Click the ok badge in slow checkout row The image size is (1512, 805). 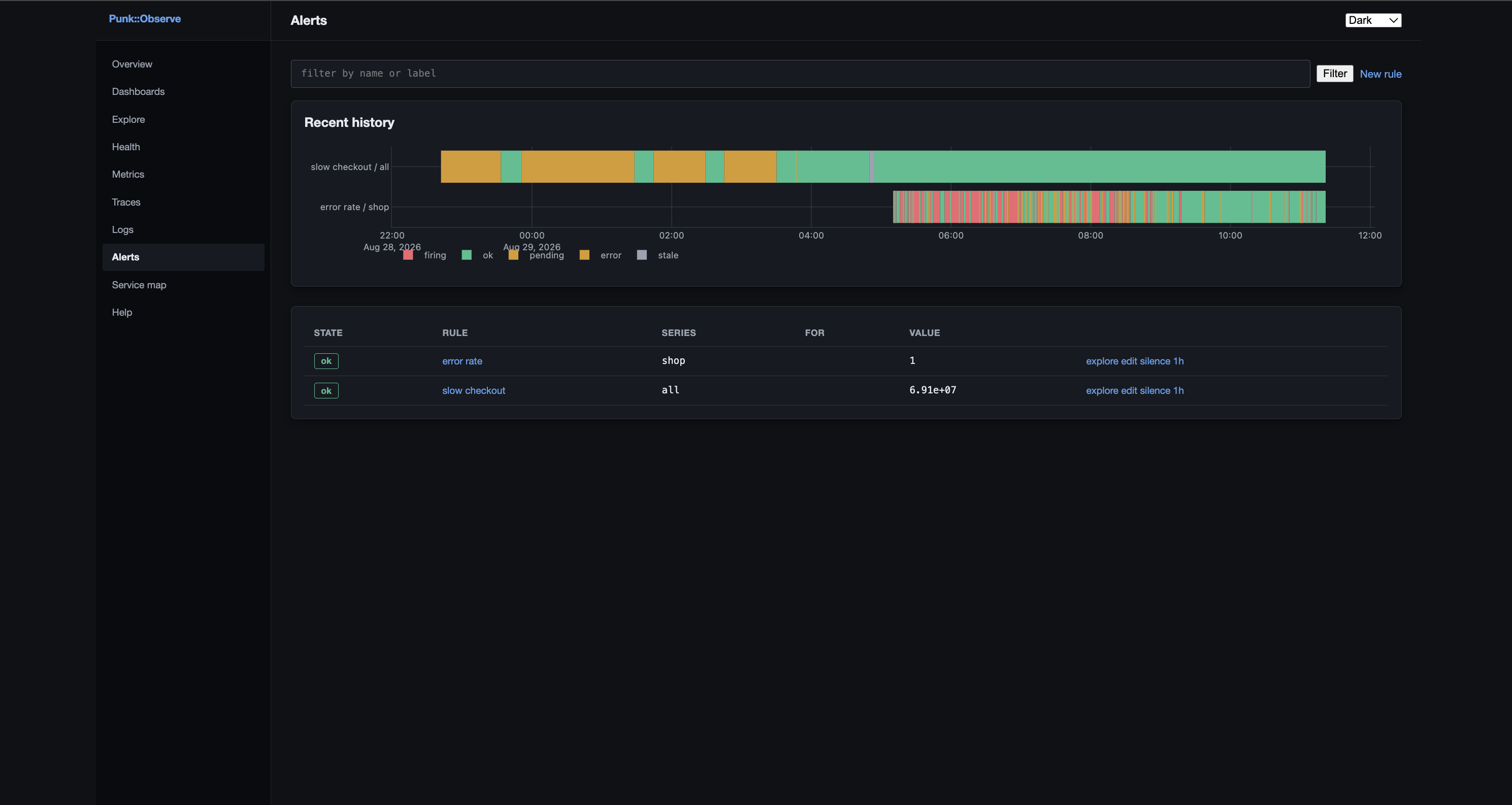(x=326, y=390)
